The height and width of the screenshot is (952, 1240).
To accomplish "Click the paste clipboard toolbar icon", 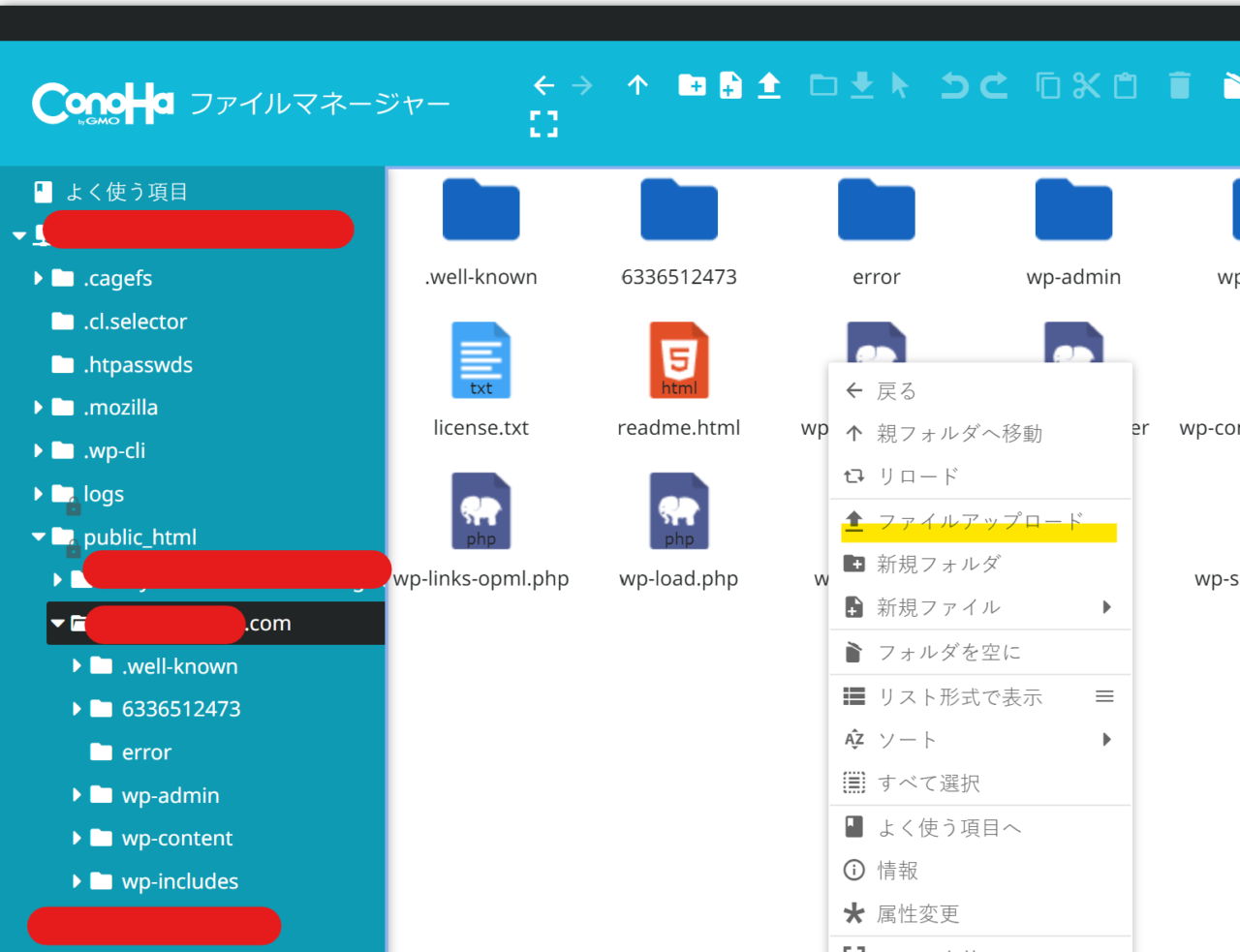I will [1126, 85].
